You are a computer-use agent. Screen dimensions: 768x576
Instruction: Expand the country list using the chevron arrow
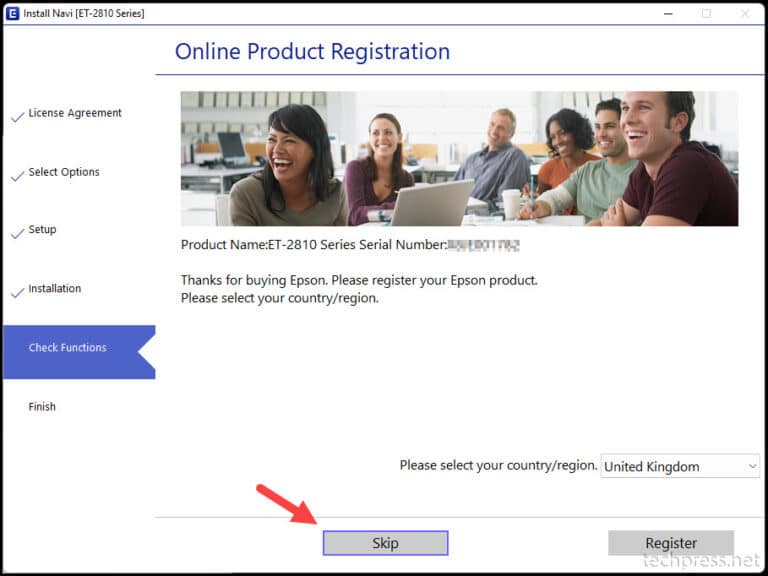tap(752, 466)
